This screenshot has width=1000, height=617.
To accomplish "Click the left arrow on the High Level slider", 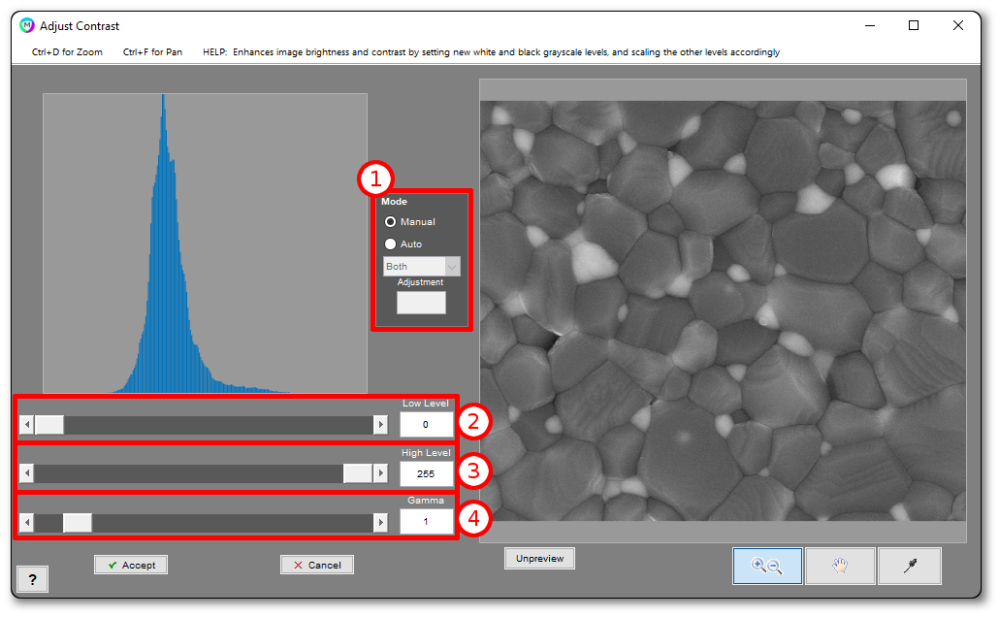I will click(x=26, y=472).
